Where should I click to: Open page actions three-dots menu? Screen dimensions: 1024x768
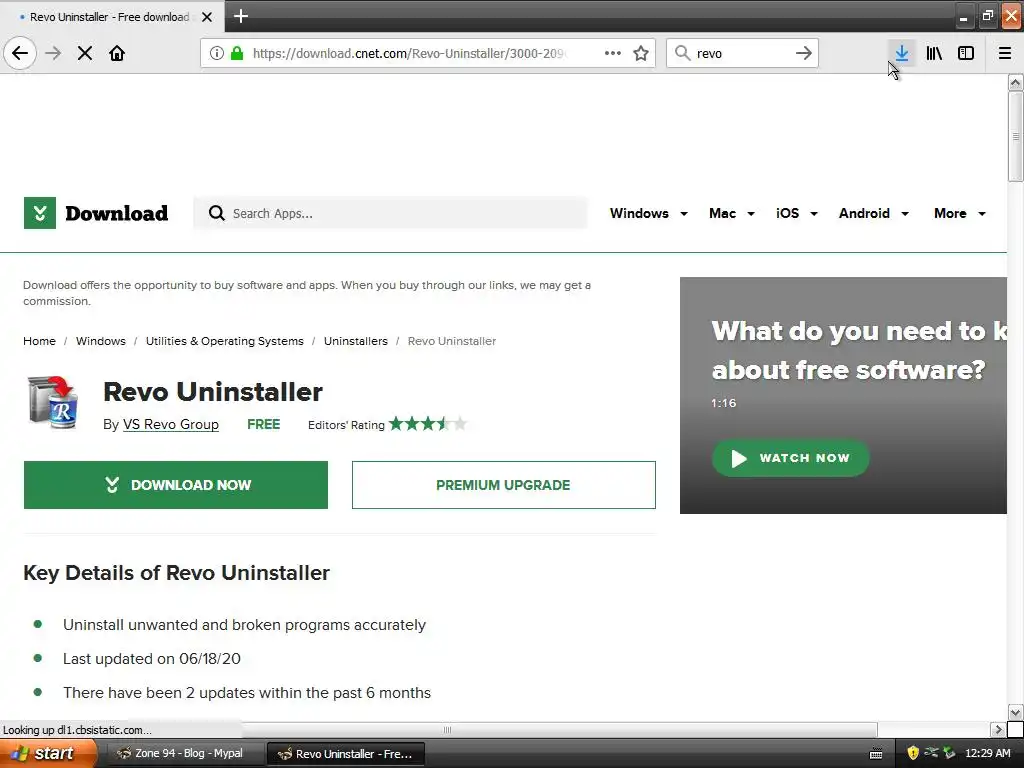pyautogui.click(x=613, y=53)
